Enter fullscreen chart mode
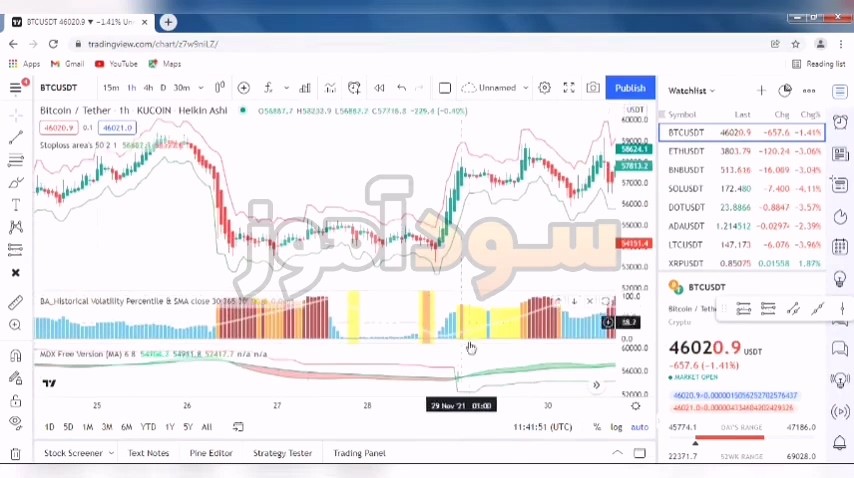 click(x=569, y=88)
